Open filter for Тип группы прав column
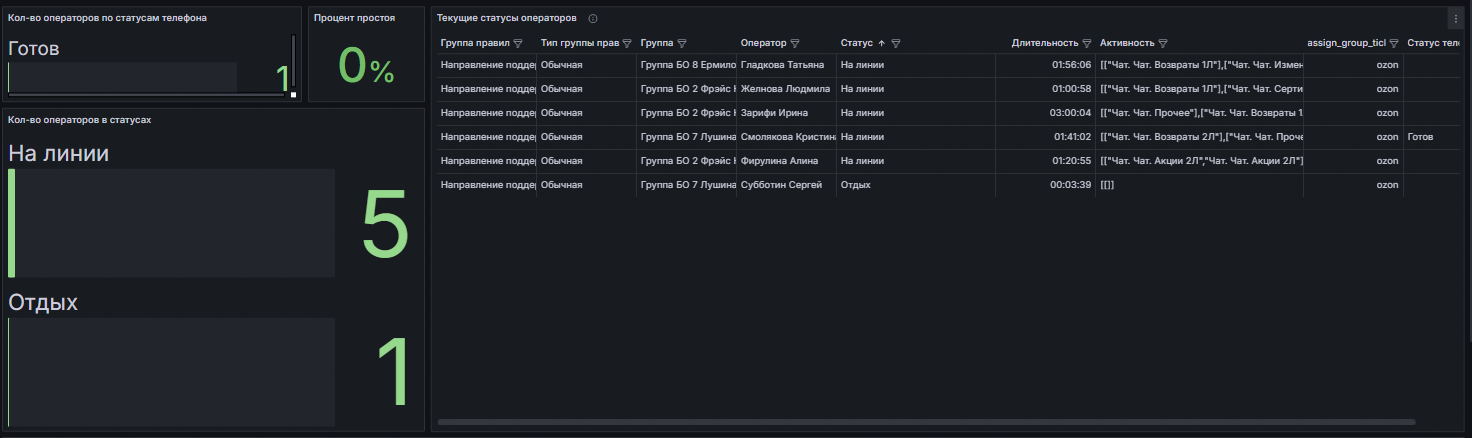1472x438 pixels. (627, 44)
